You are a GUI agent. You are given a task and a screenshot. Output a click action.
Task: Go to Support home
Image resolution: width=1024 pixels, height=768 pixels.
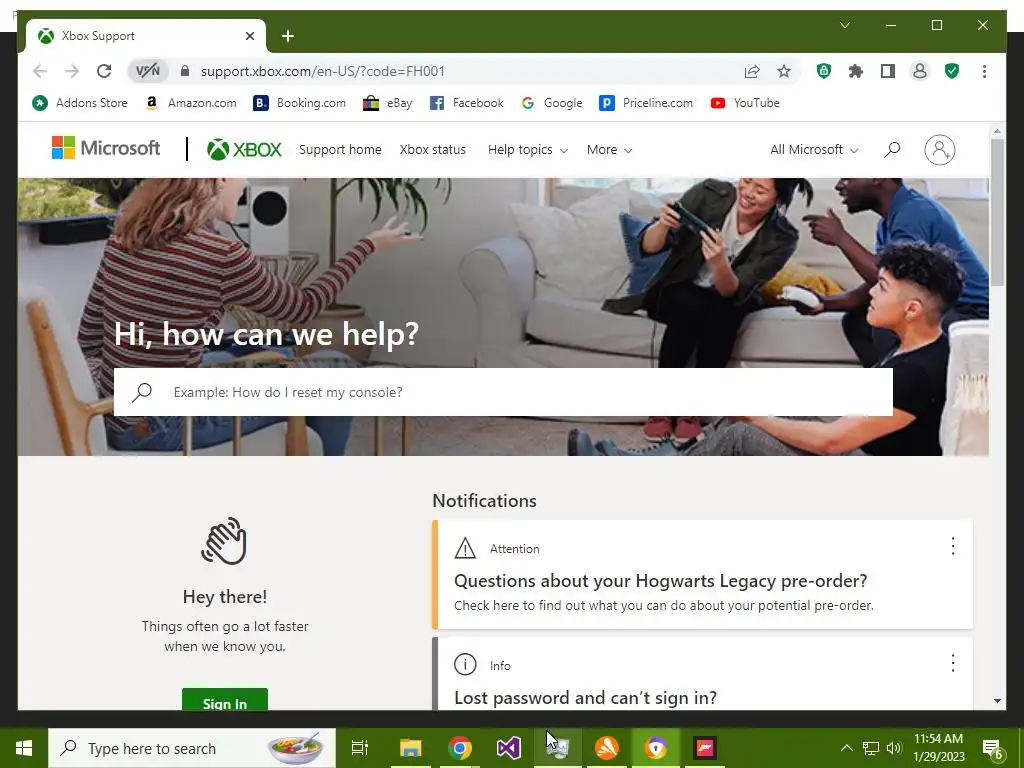340,150
